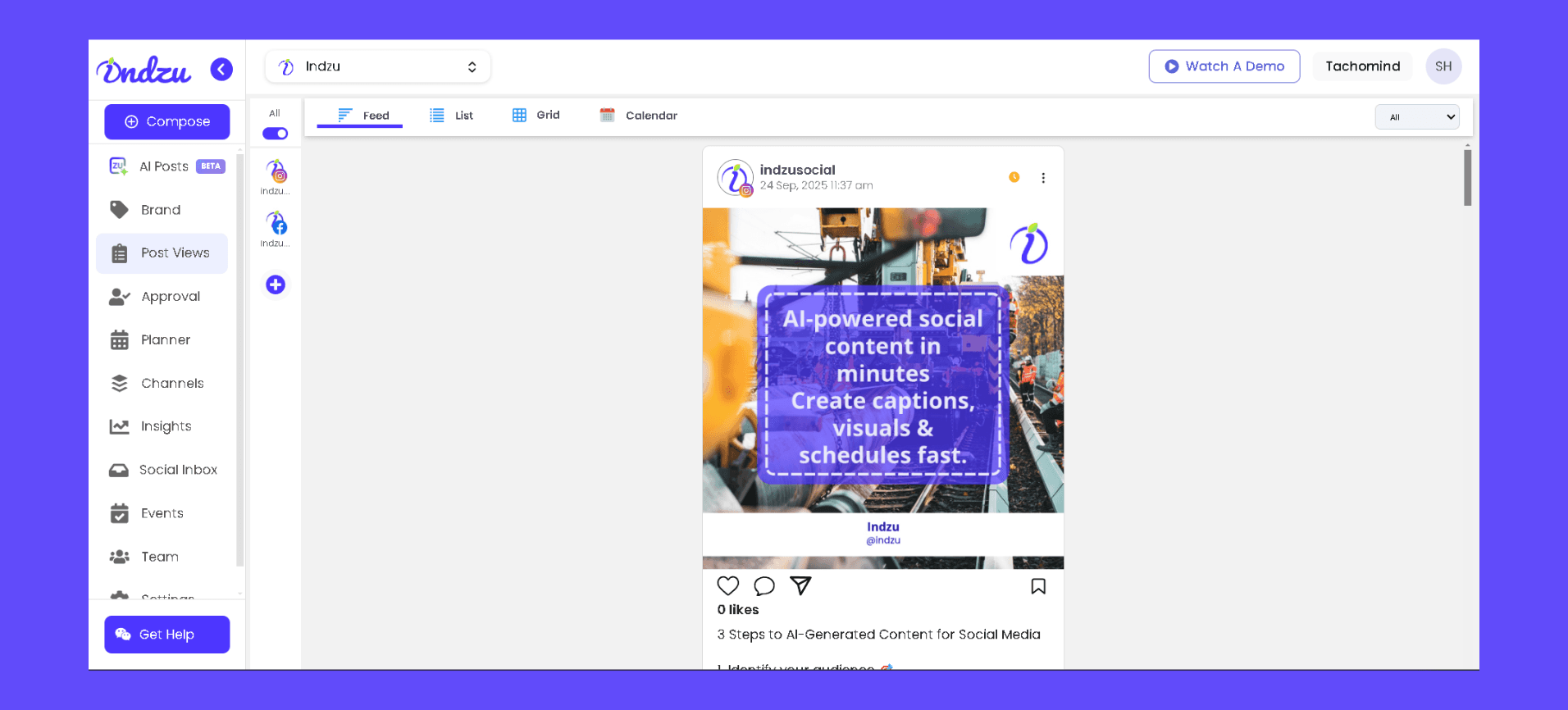Screen dimensions: 1568x710
Task: Click the comment bubble icon
Action: pos(764,585)
